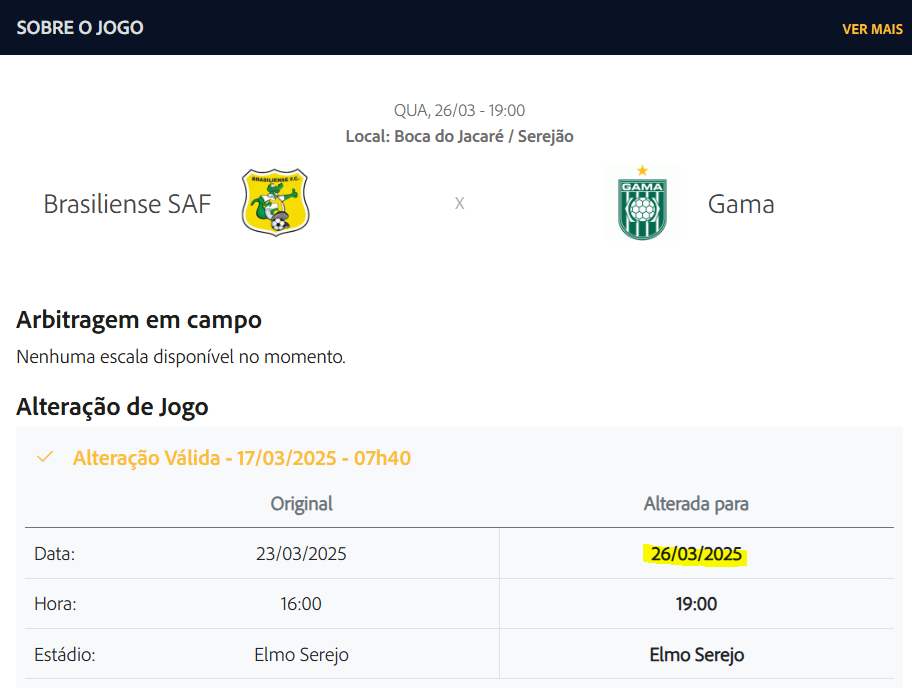Viewport: 912px width, 693px height.
Task: Click the original date 23/03/2025
Action: coord(301,554)
